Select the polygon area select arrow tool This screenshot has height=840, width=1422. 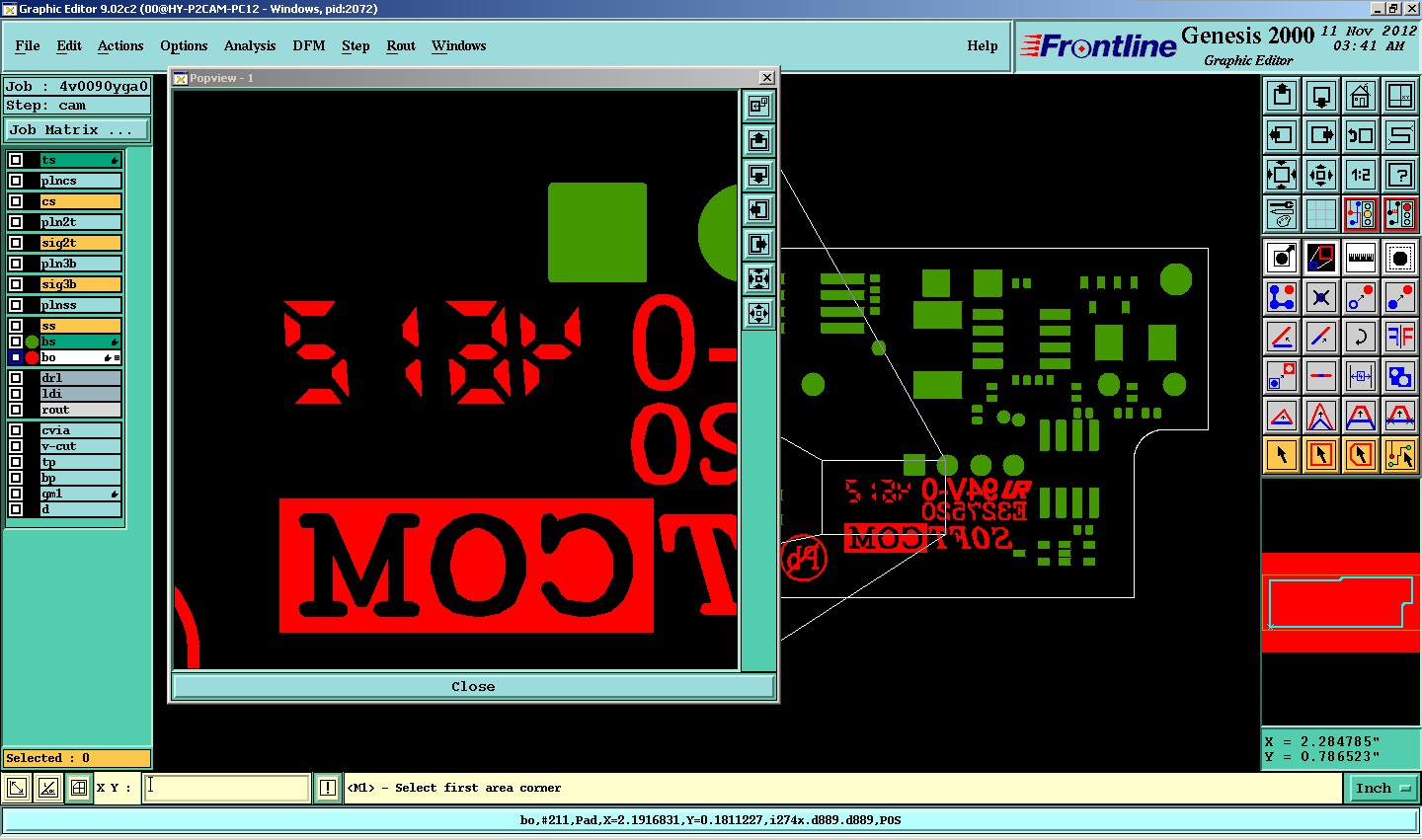[1361, 455]
